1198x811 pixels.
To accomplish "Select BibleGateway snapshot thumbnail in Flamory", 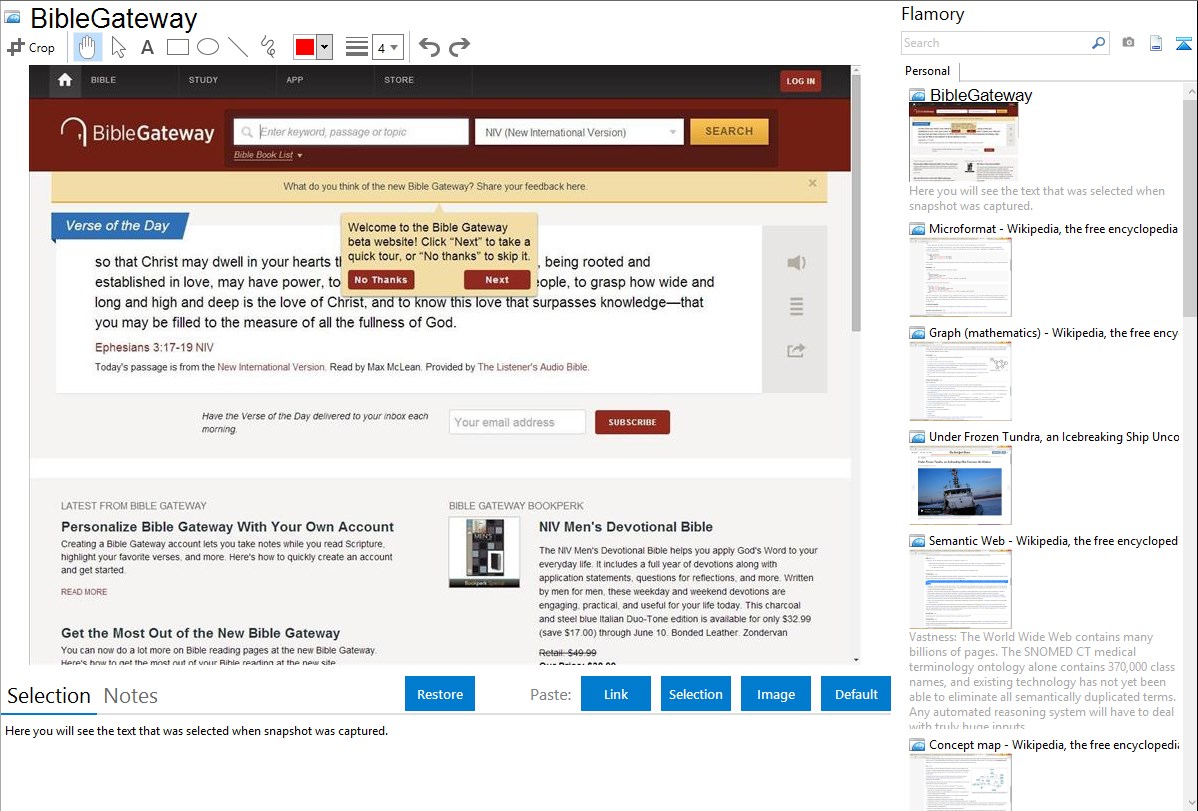I will tap(963, 142).
